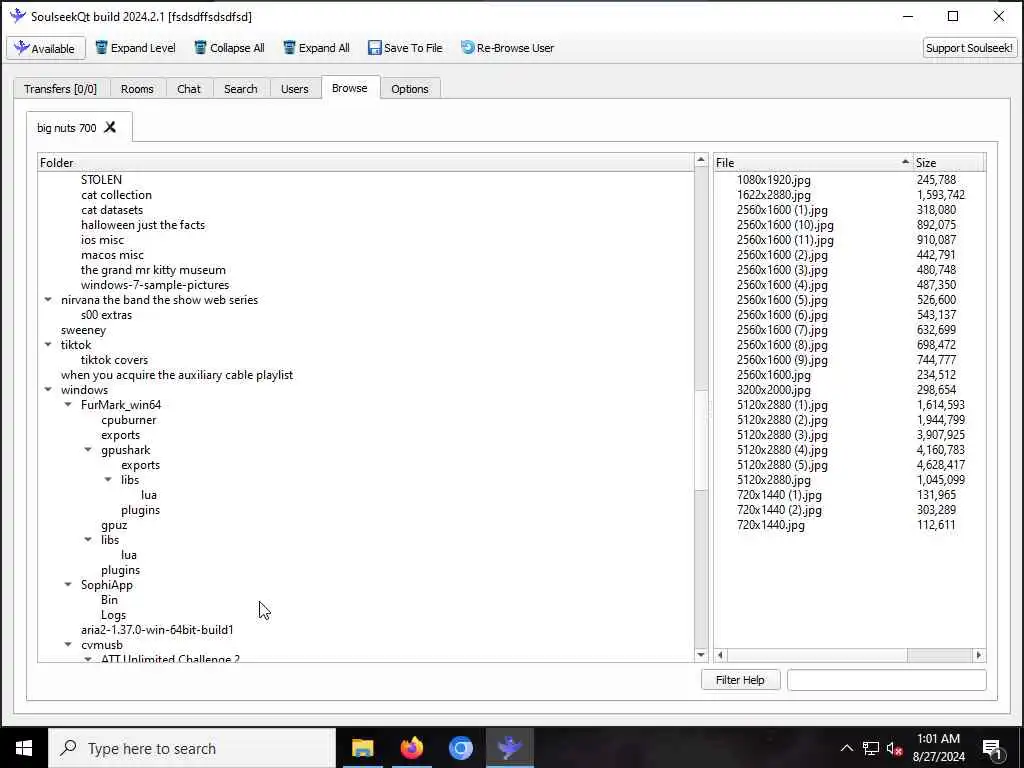Collapse the windows folder arrow

pyautogui.click(x=48, y=390)
